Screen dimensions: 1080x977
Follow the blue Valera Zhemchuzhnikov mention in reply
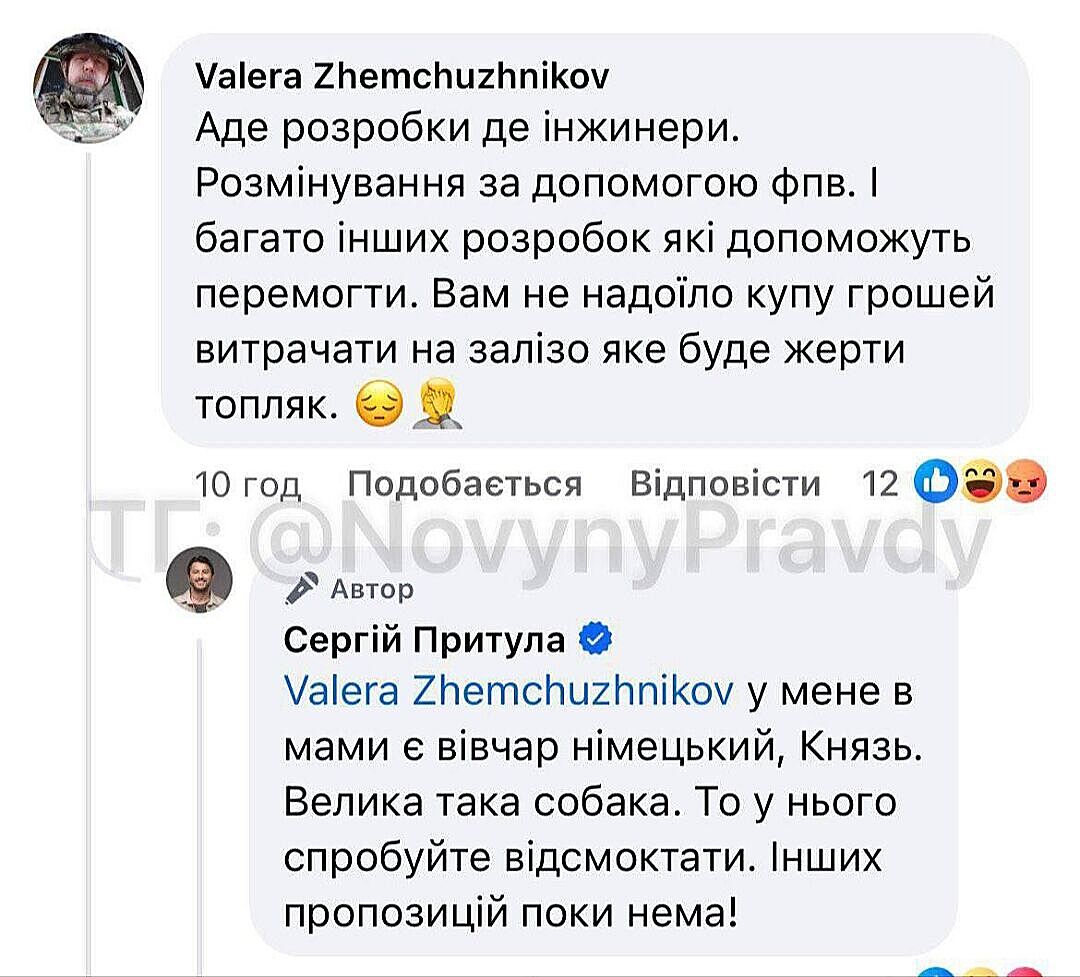tap(510, 692)
